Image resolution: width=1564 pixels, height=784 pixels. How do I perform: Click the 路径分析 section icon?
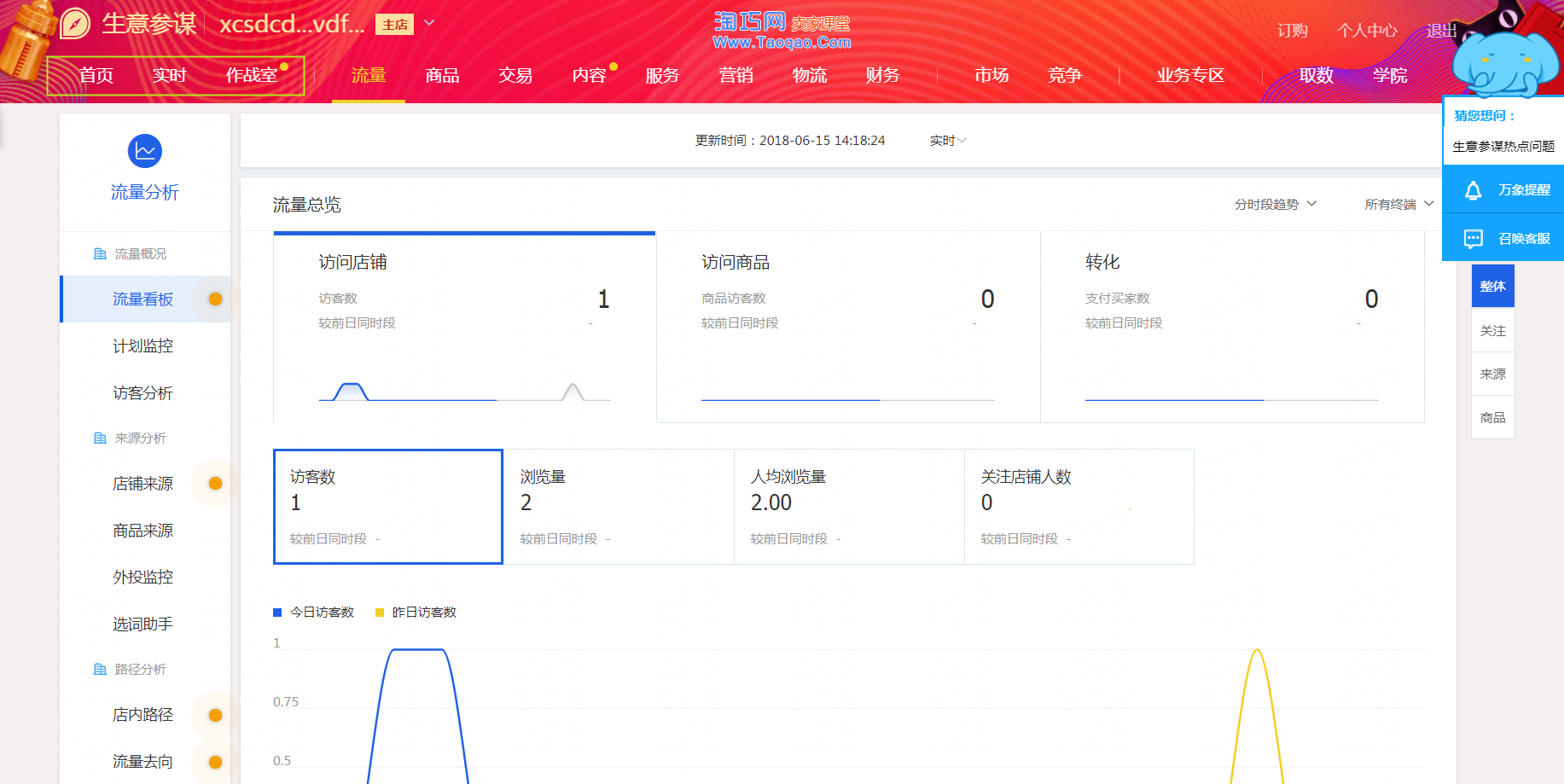[100, 670]
